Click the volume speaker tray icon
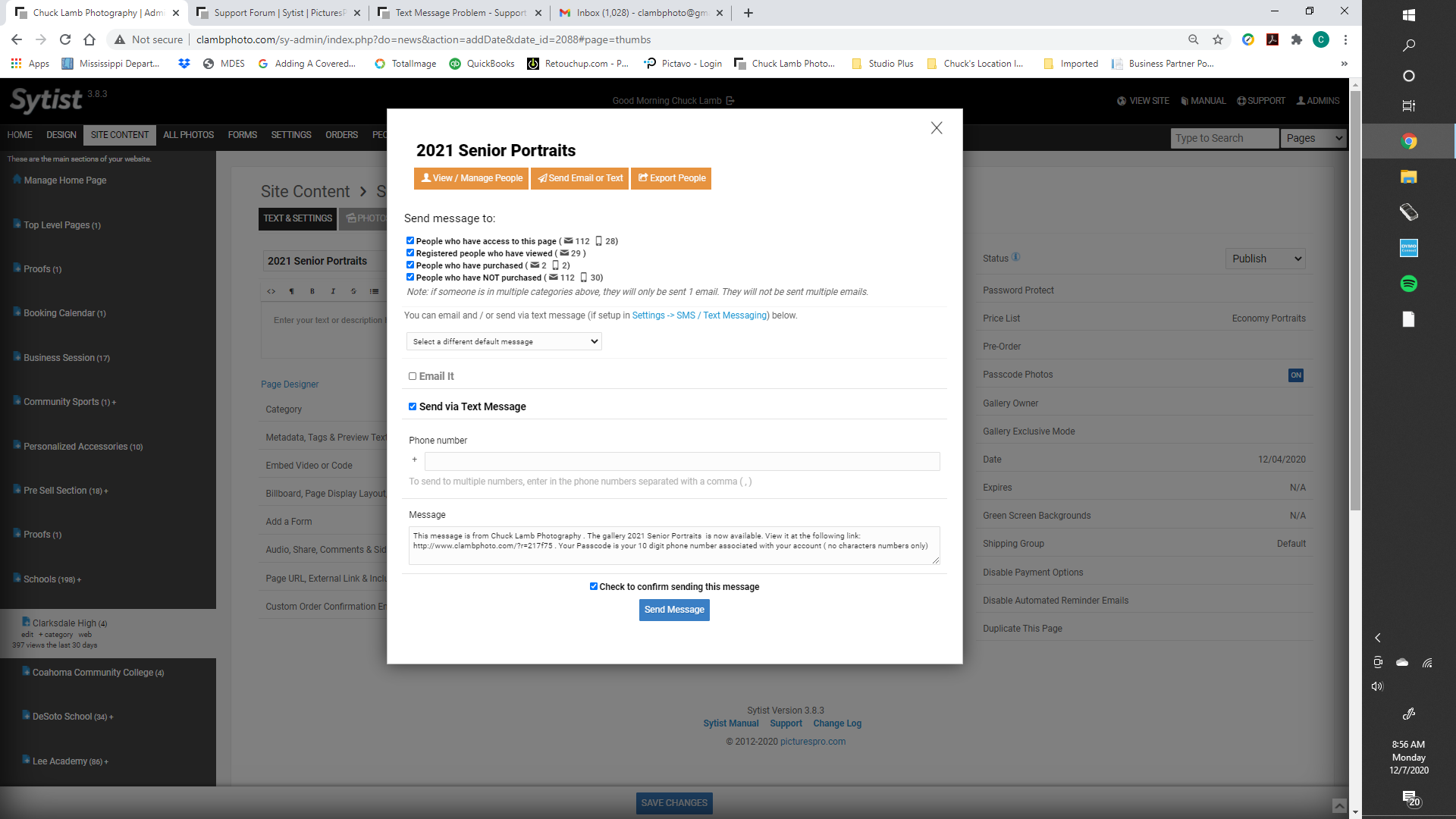Image resolution: width=1456 pixels, height=819 pixels. (1377, 686)
